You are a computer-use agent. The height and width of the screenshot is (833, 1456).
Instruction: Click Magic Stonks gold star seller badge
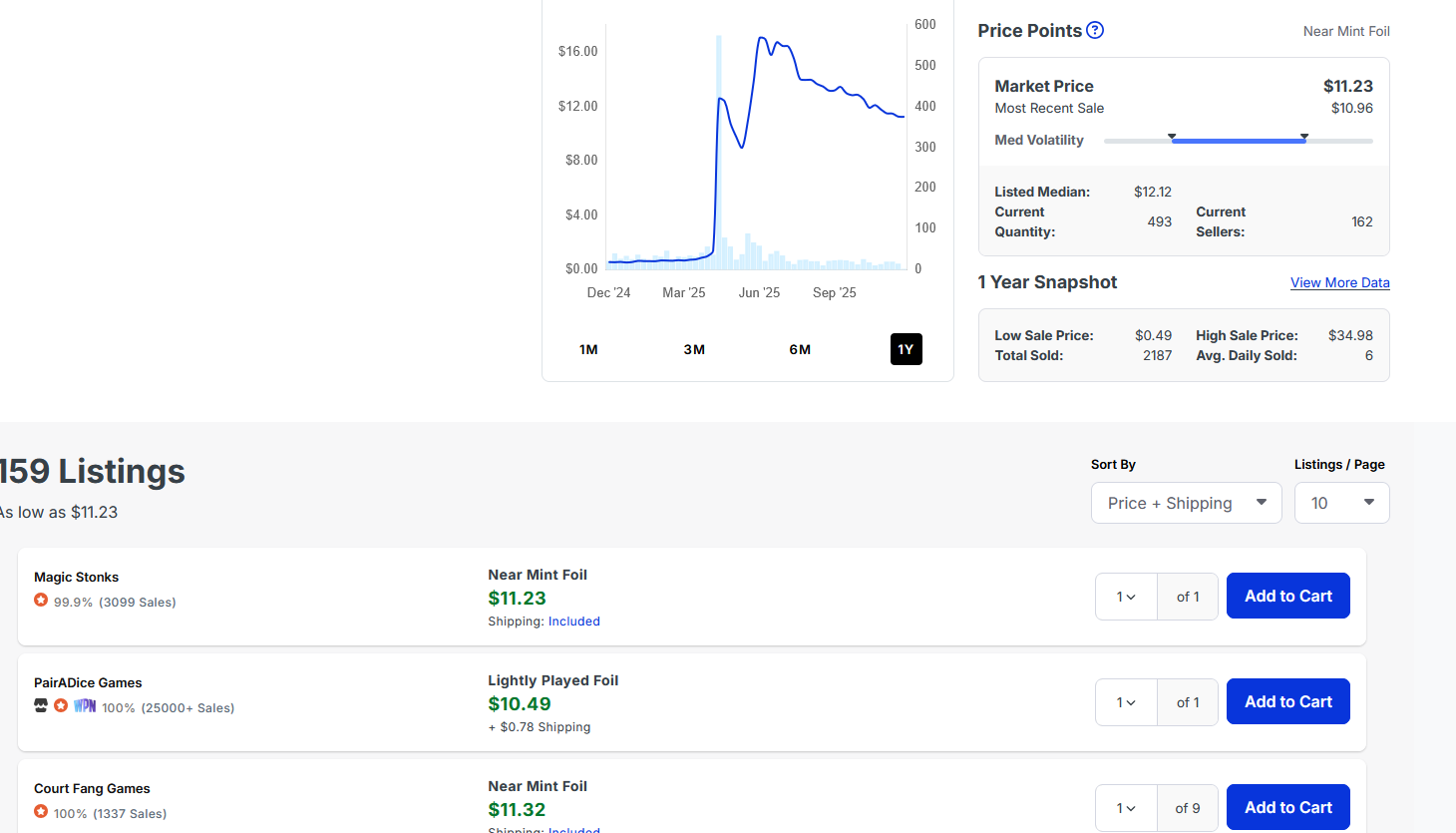click(x=41, y=601)
